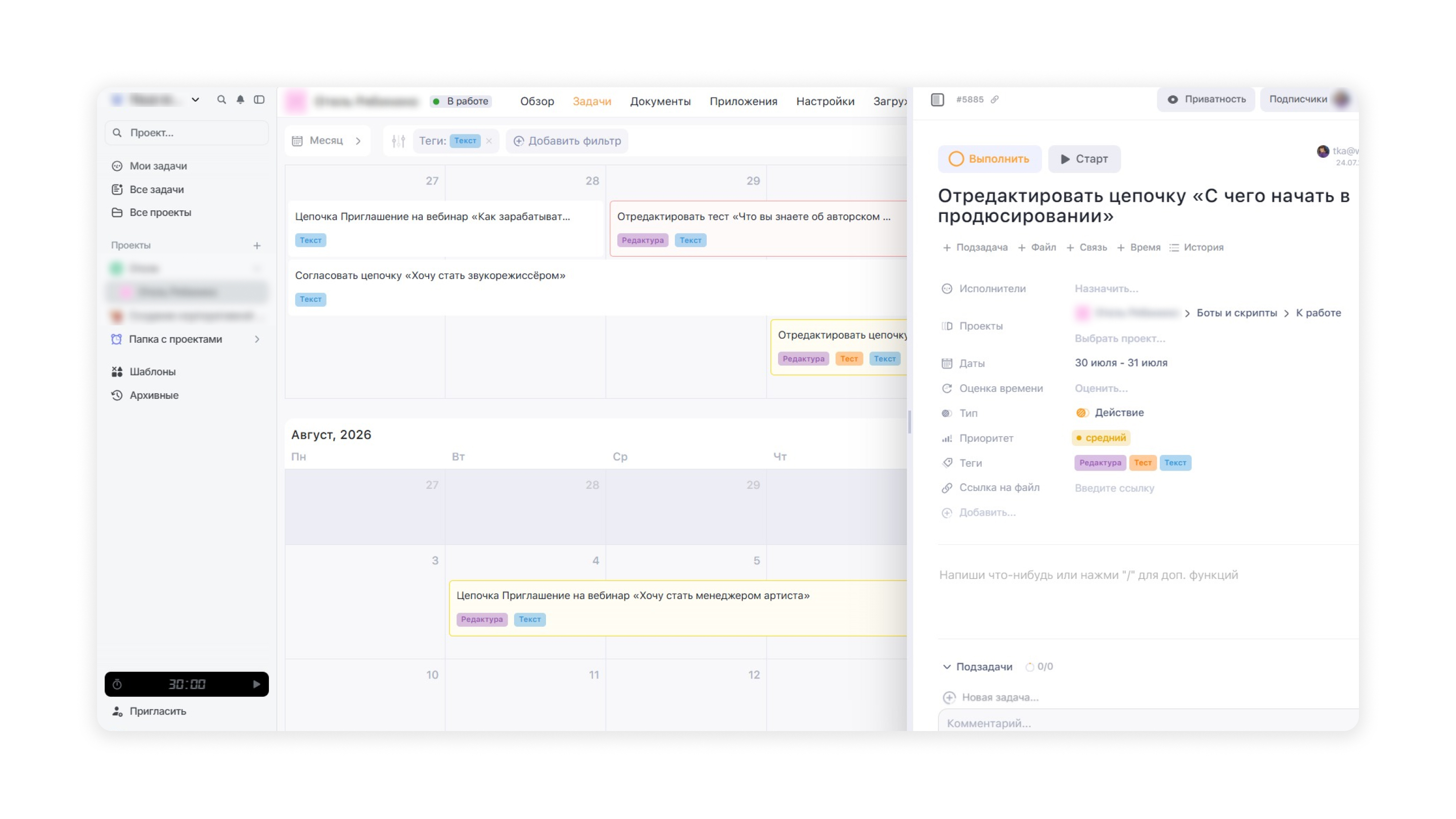The height and width of the screenshot is (819, 1456).
Task: Click Добавить фильтр button
Action: (x=567, y=141)
